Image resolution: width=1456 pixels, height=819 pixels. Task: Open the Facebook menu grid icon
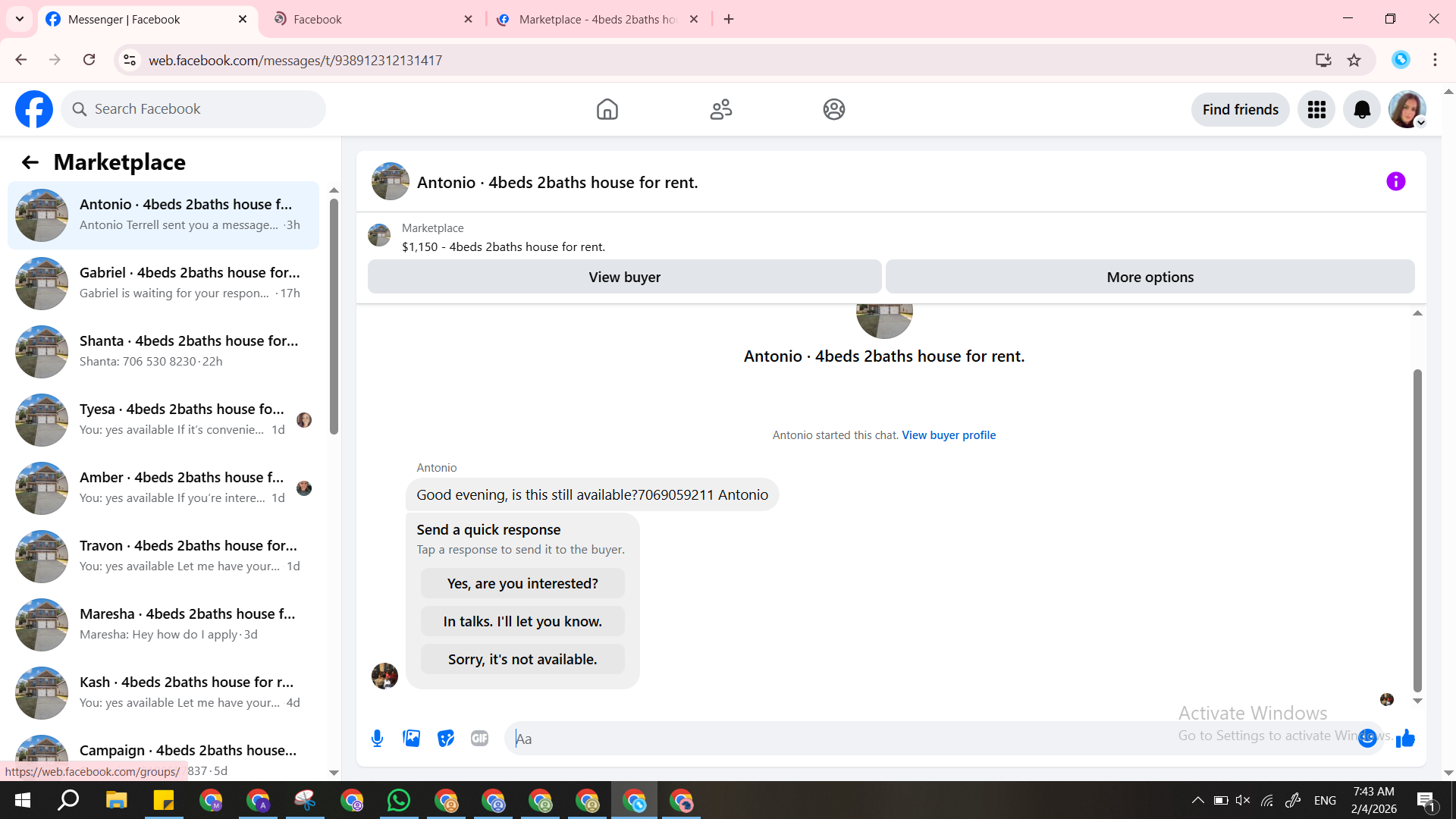coord(1316,110)
